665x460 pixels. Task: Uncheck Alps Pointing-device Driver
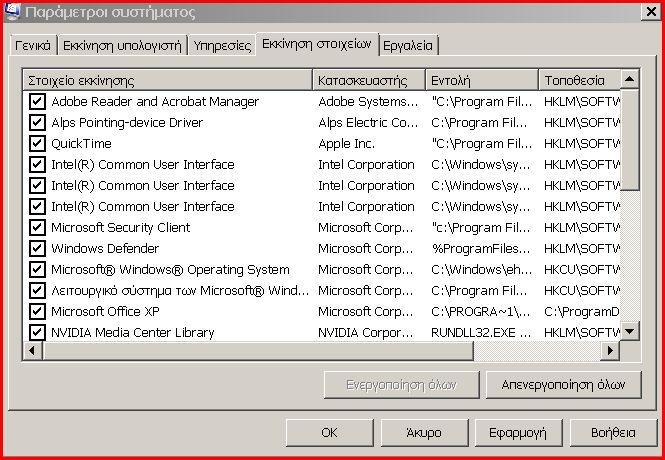click(x=37, y=123)
